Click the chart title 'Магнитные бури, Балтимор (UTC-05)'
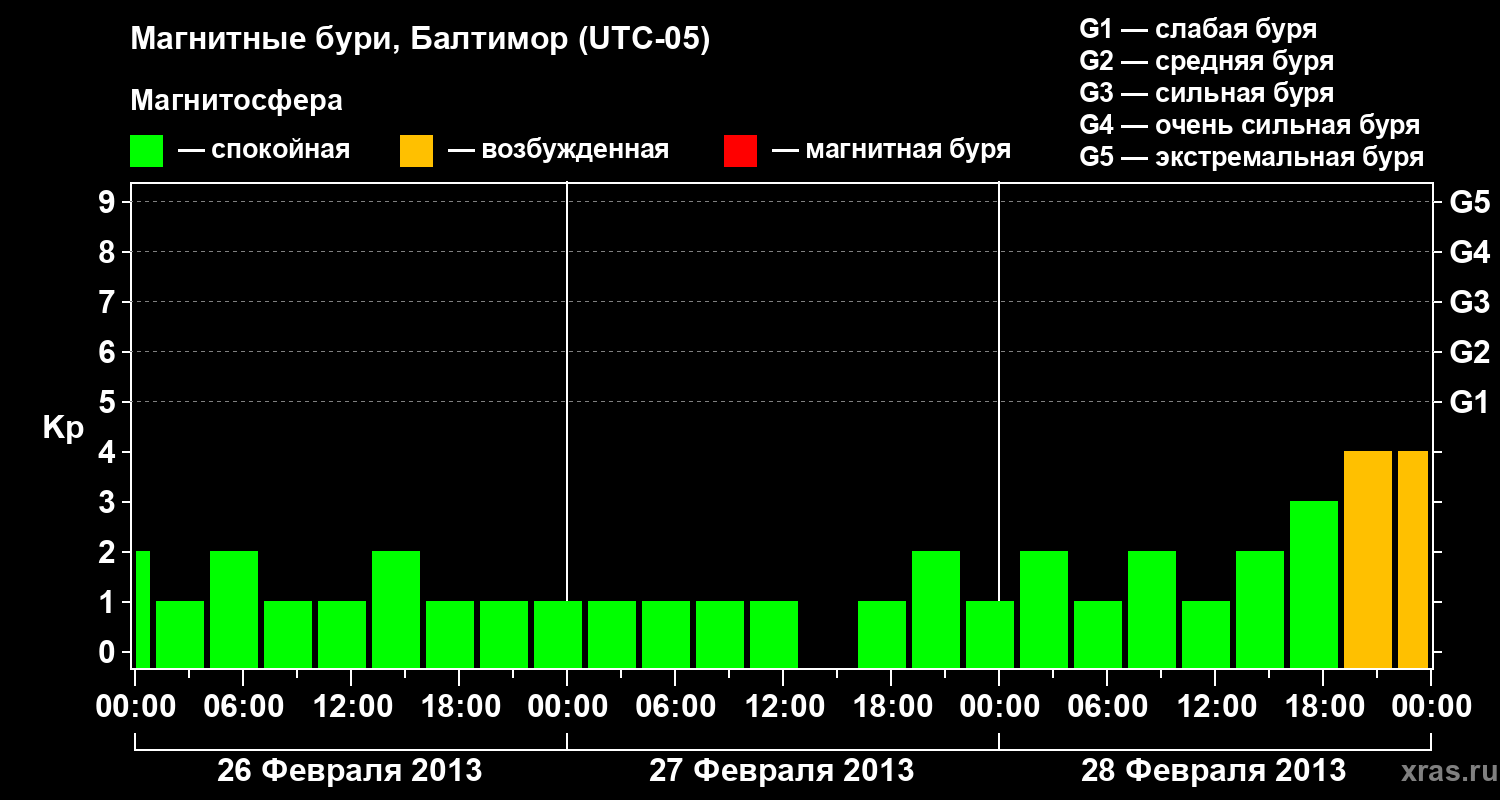Viewport: 1500px width, 800px height. point(420,40)
